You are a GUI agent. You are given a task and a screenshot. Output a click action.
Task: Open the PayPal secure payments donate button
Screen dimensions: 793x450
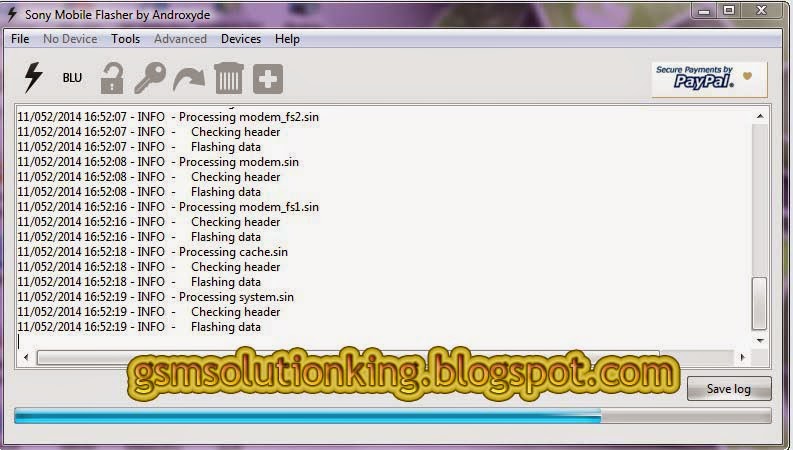709,79
